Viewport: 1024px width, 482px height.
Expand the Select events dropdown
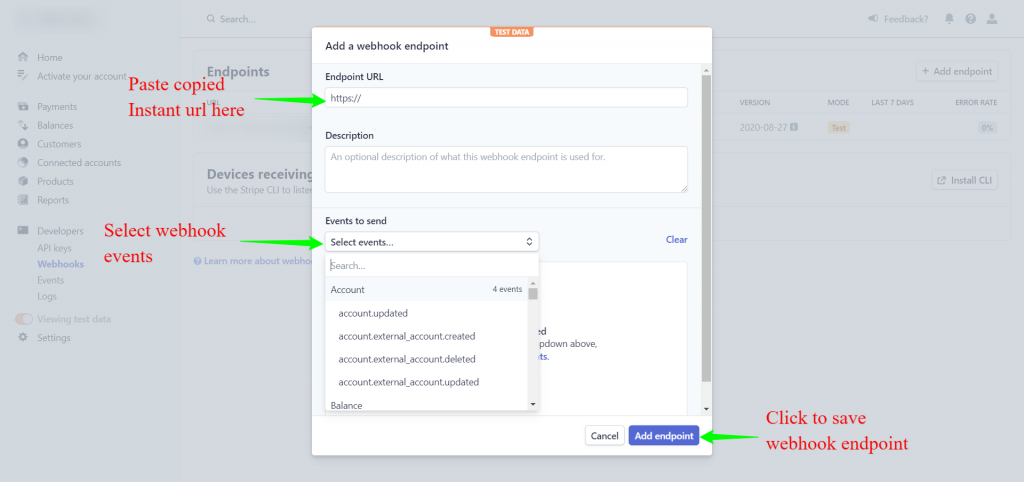click(x=432, y=242)
